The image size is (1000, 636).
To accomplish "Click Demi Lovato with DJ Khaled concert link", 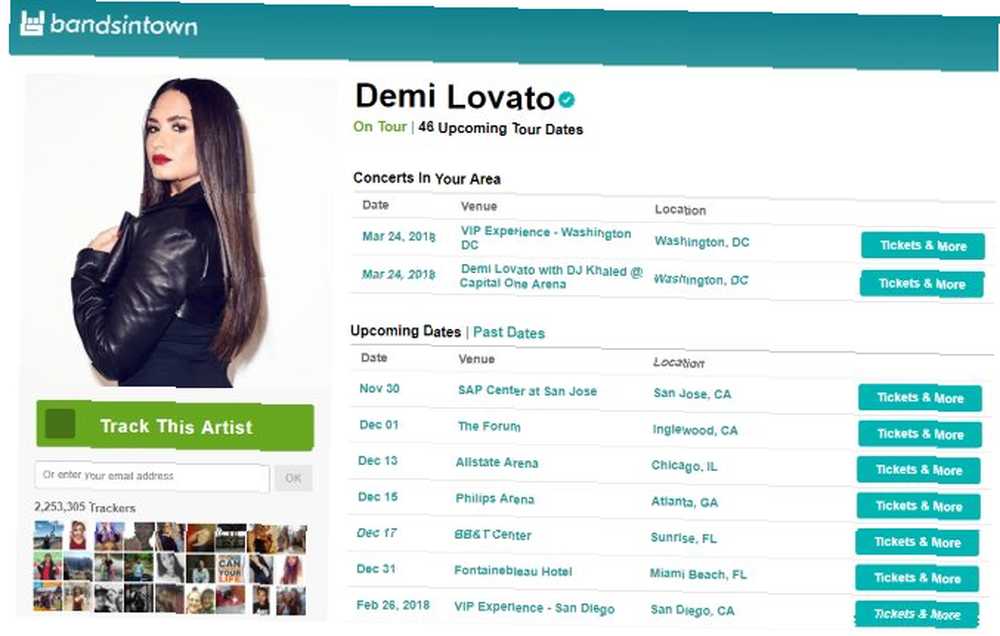I will click(551, 277).
